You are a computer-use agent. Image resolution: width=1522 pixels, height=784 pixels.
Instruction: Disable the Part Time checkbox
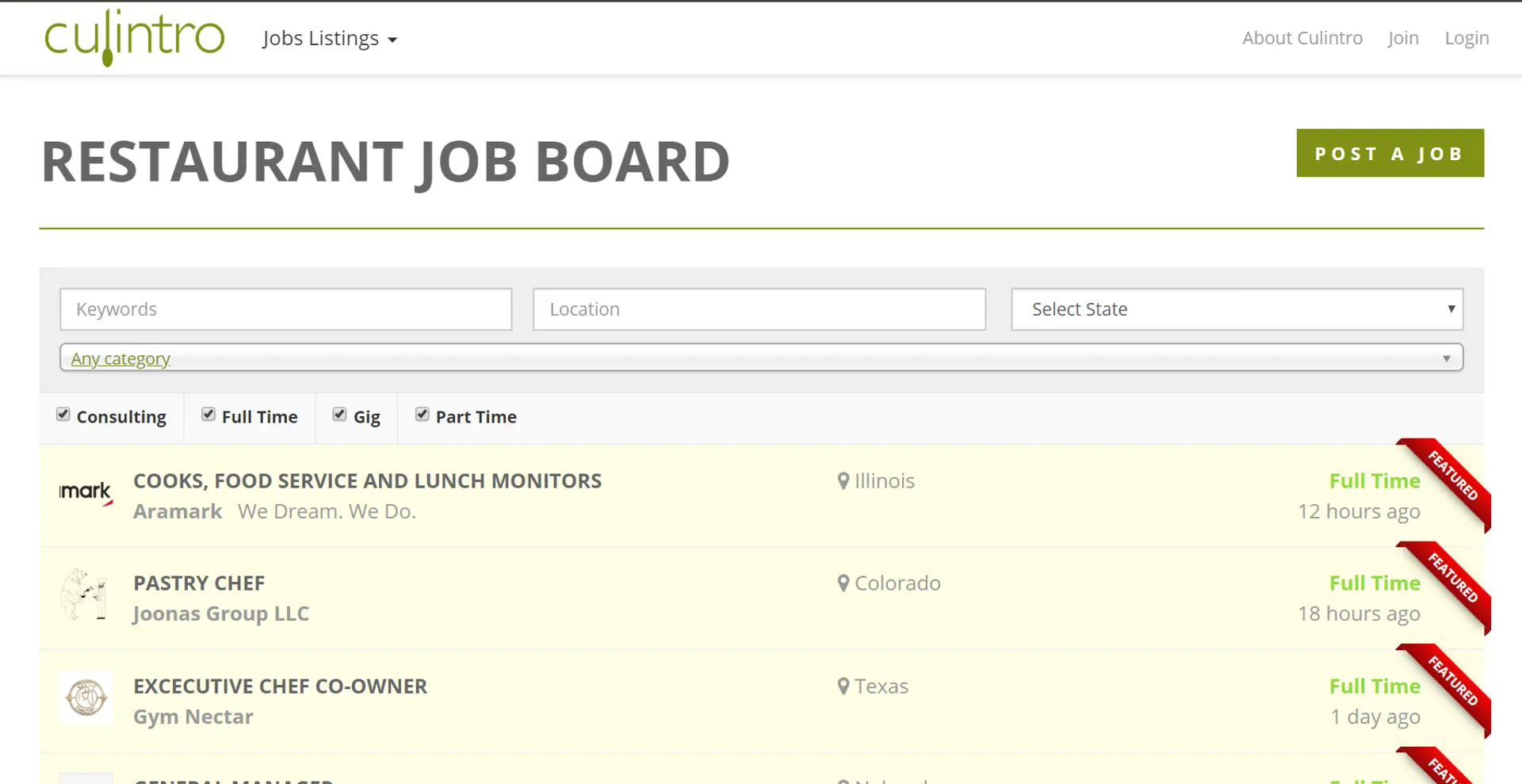click(423, 415)
